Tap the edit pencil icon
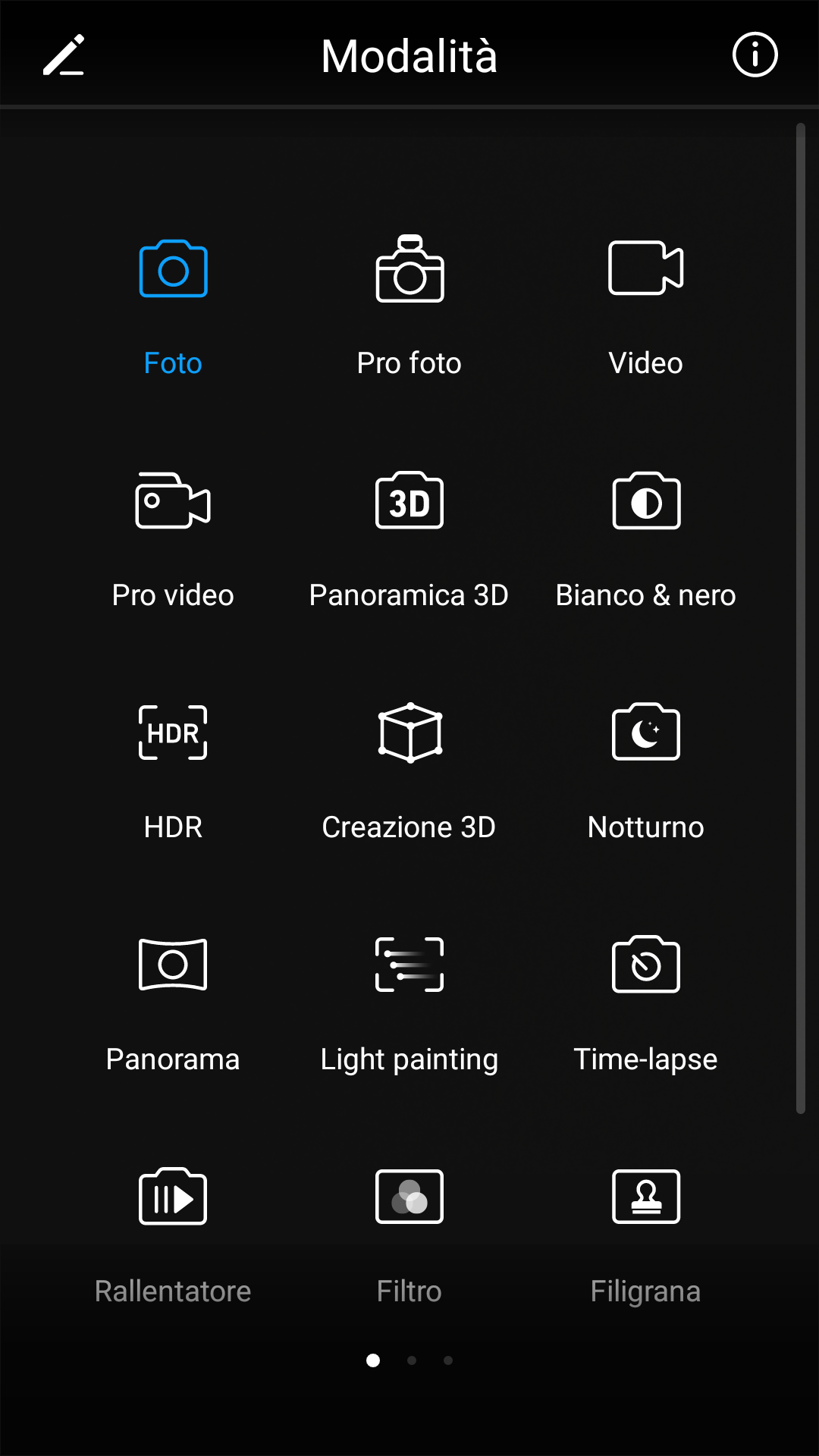 pos(64,55)
